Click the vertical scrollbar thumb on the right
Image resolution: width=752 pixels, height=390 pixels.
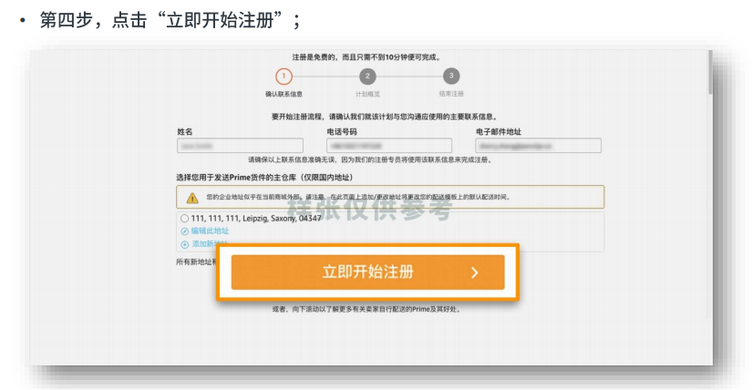[710, 72]
